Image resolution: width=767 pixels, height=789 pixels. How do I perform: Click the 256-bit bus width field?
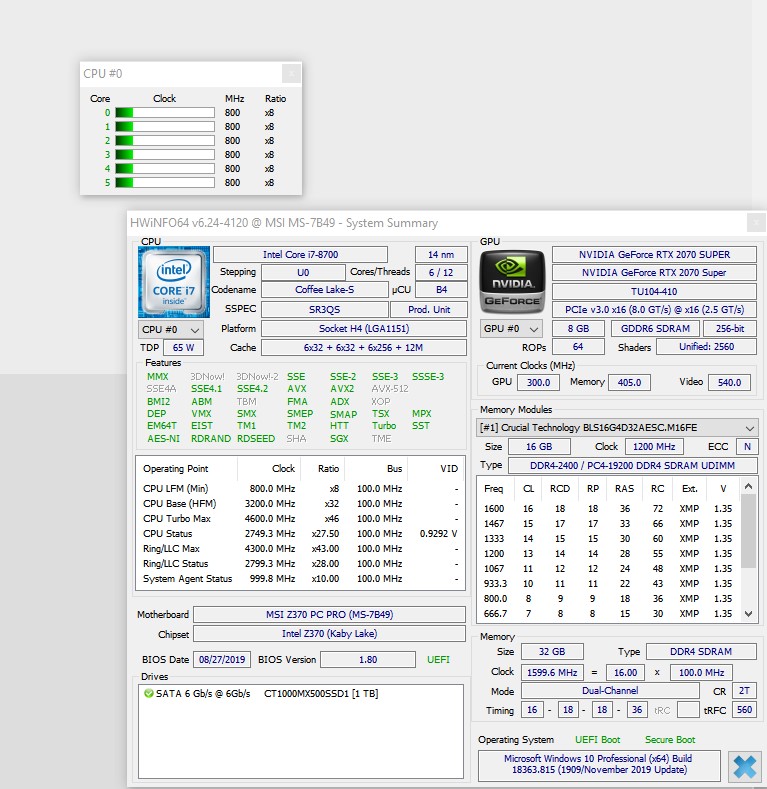730,329
